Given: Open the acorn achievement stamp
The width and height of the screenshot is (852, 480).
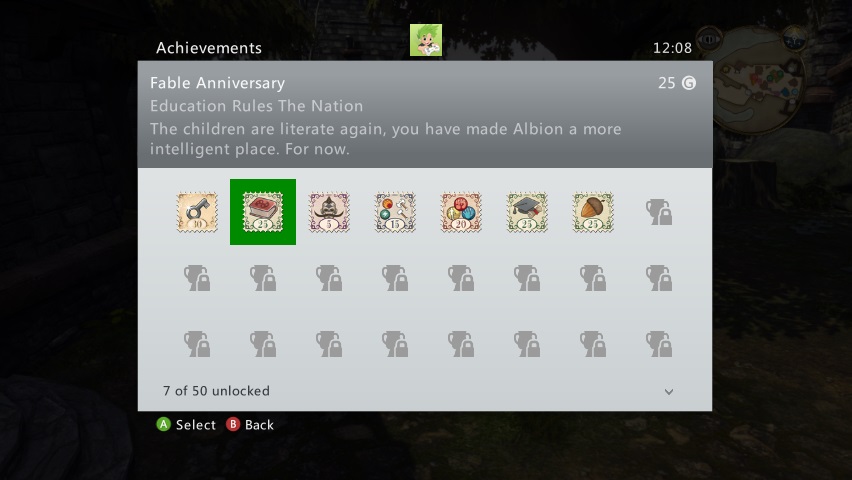Looking at the screenshot, I should [x=593, y=212].
